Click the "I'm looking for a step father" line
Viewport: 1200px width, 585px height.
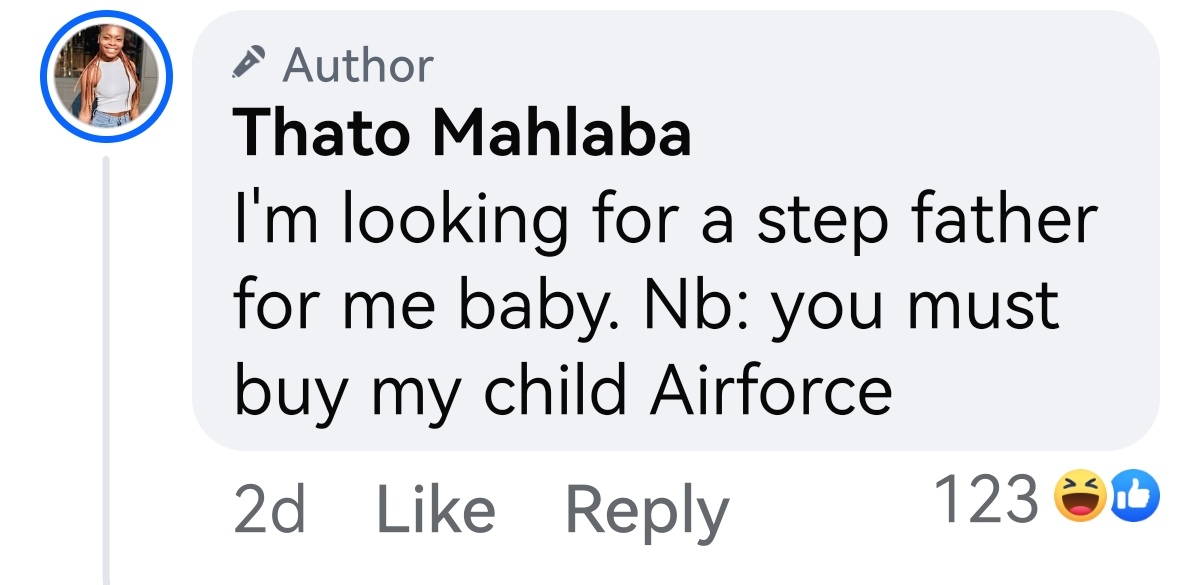tap(665, 222)
